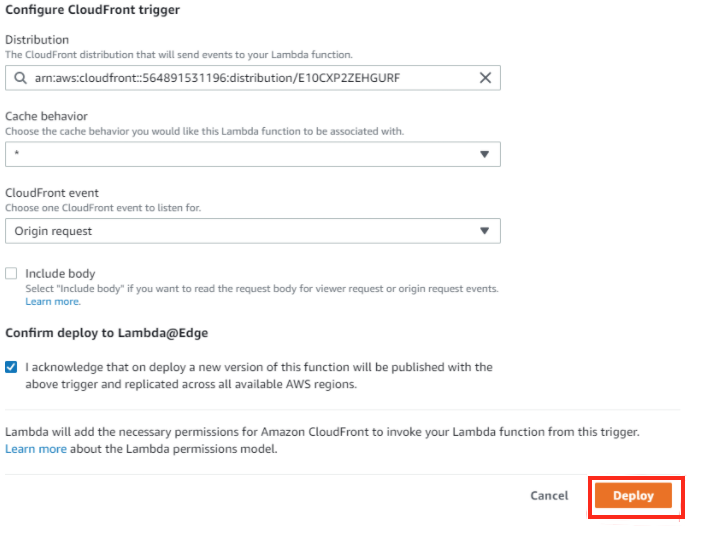Image resolution: width=701 pixels, height=536 pixels.
Task: Click the "Confirm deploy to Lambda@Edge" heading
Action: click(105, 332)
